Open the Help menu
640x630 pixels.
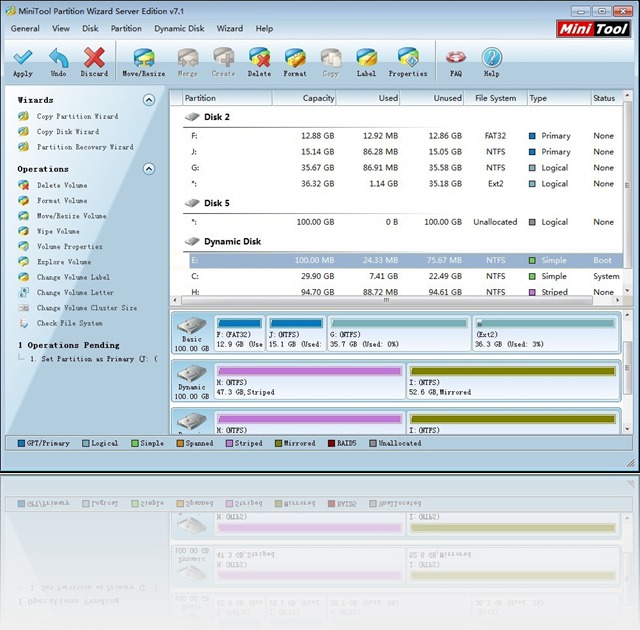[264, 29]
